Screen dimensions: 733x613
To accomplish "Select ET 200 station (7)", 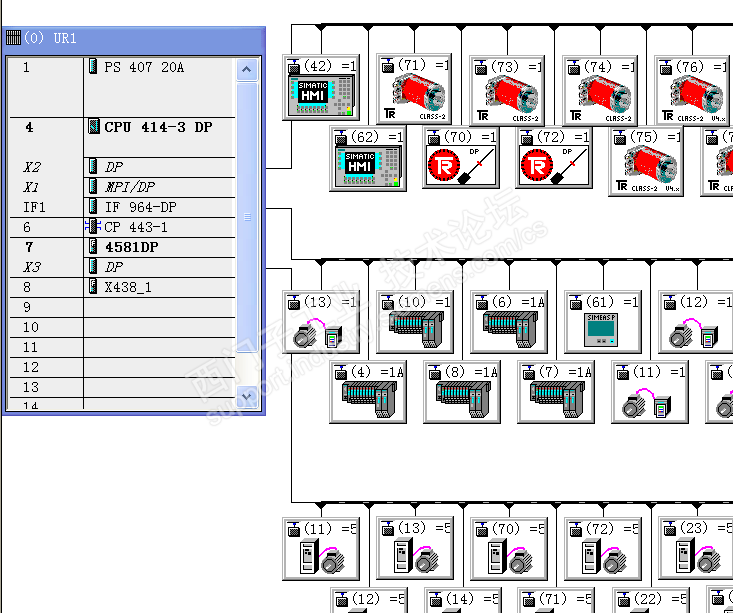I will [x=556, y=392].
